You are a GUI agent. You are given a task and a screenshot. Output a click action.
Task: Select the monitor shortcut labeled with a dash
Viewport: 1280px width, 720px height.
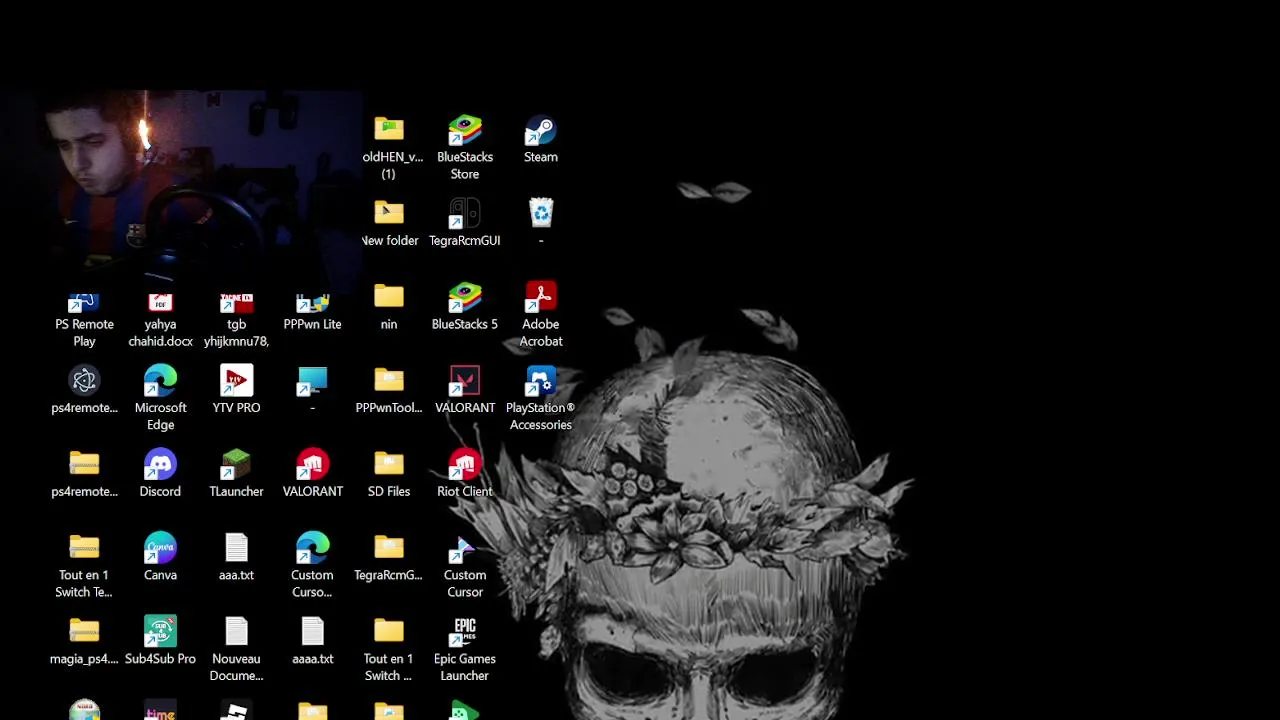(x=312, y=390)
